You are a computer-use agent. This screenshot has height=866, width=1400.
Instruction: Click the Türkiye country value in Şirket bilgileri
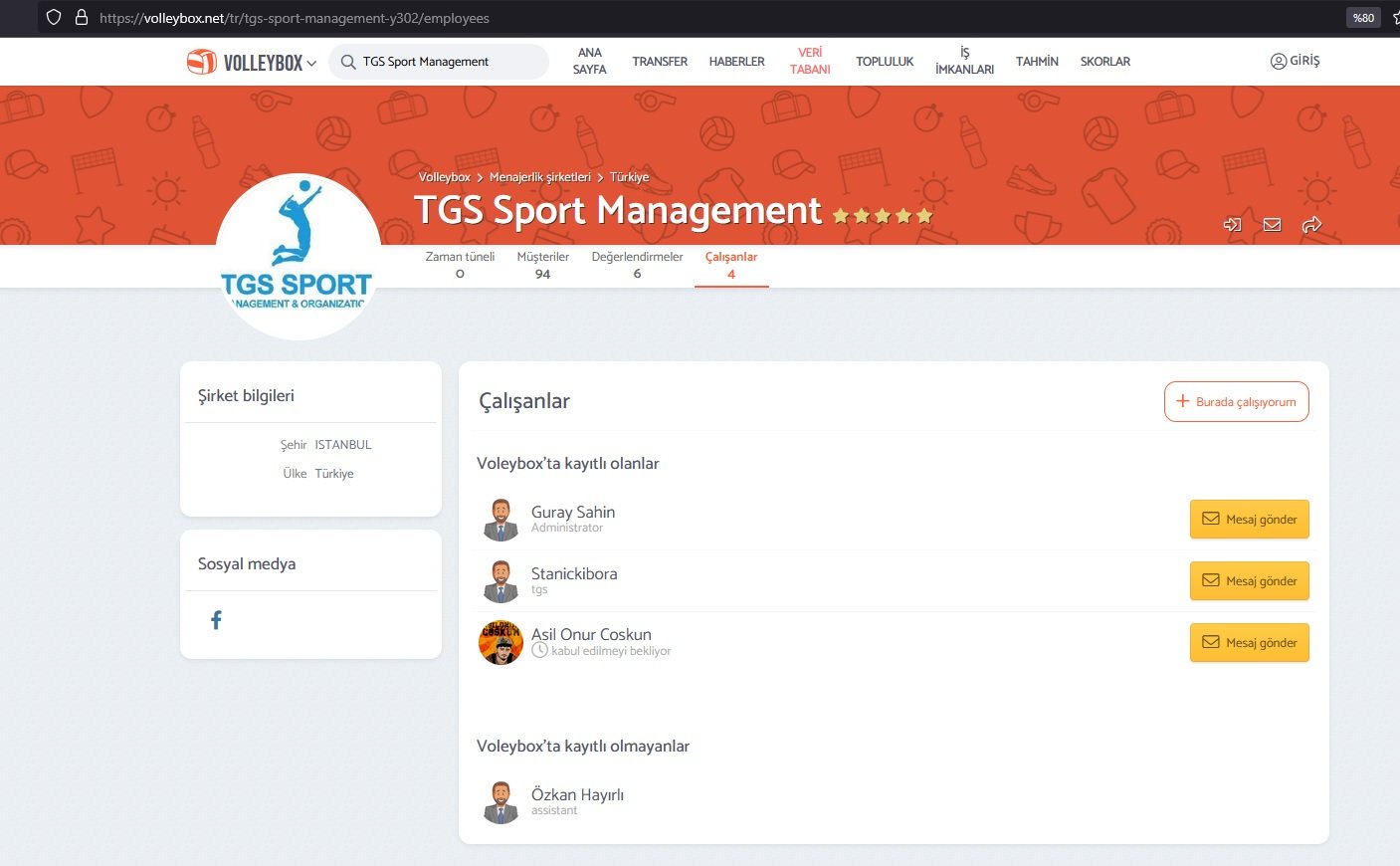point(334,474)
